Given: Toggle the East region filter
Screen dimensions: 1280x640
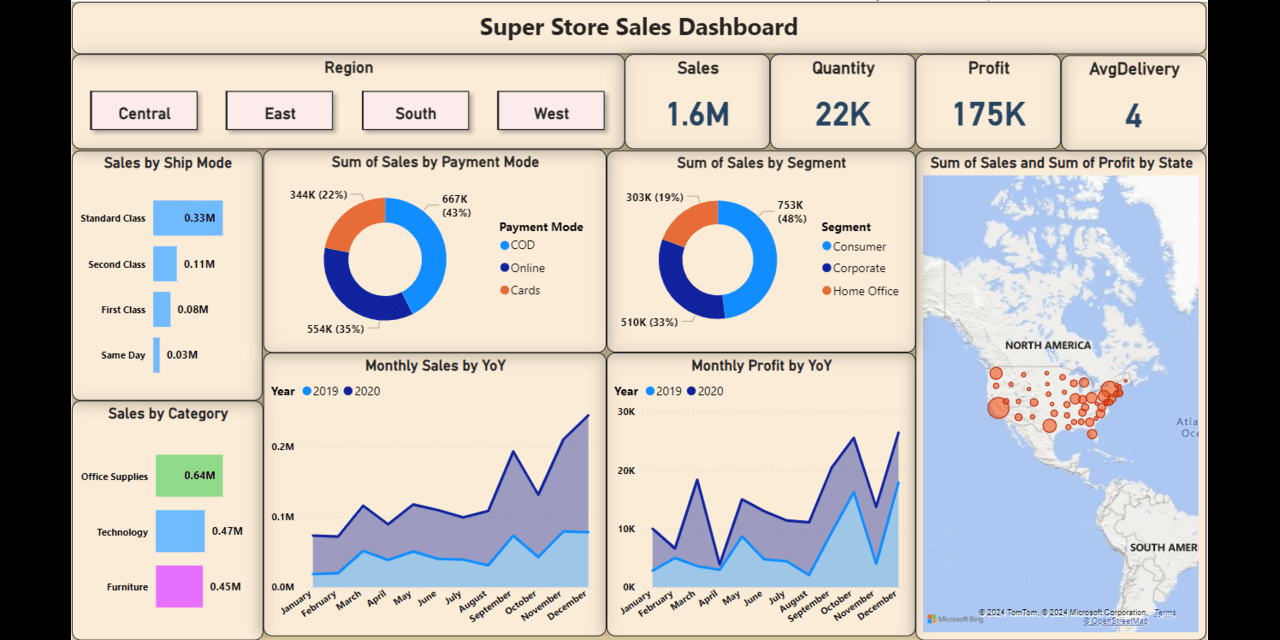Looking at the screenshot, I should pos(280,111).
